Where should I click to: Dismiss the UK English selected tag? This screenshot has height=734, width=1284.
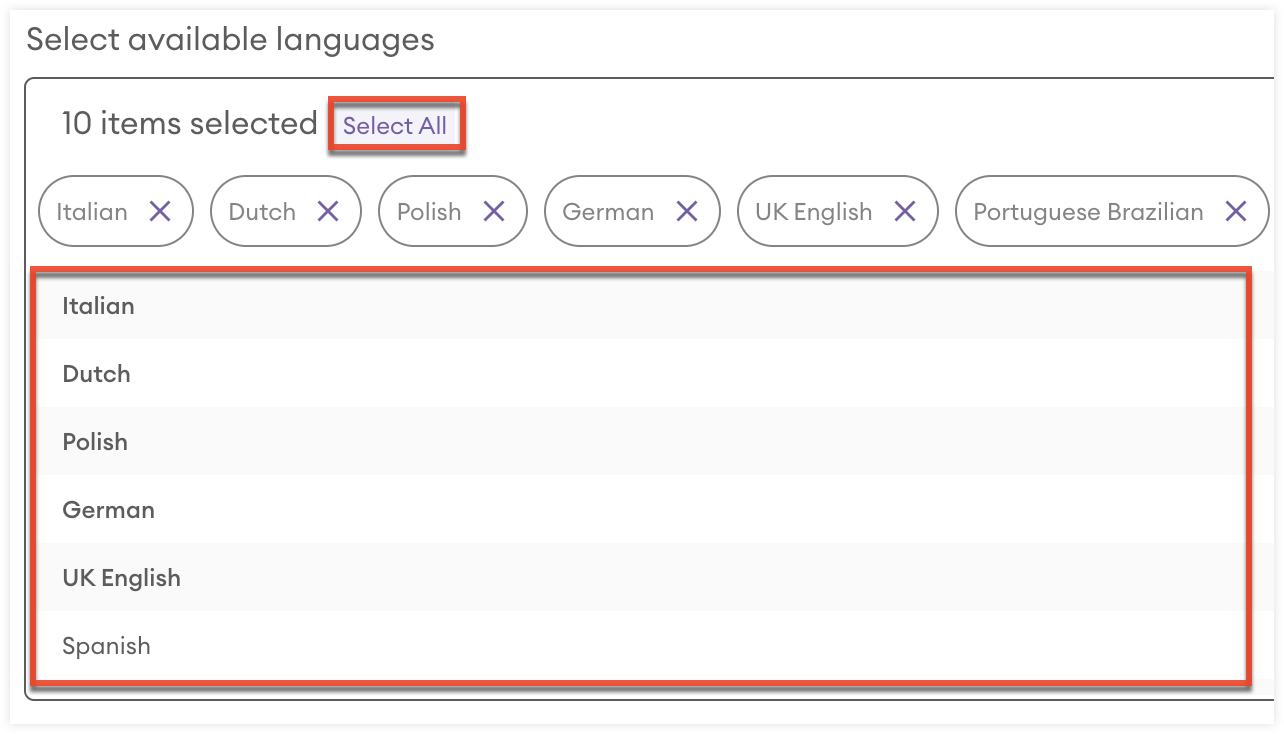[904, 211]
